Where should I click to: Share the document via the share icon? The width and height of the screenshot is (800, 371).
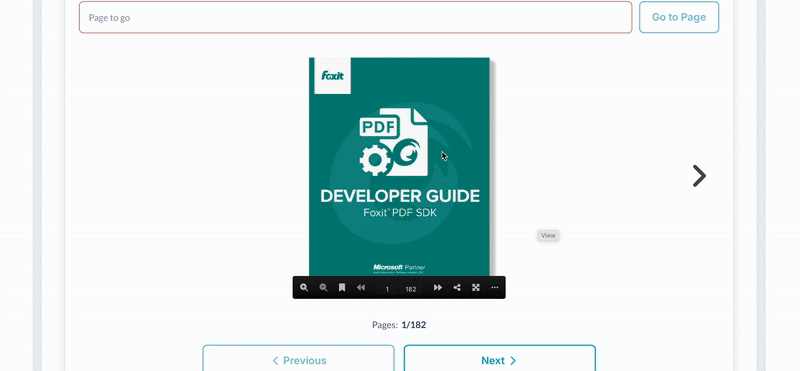pyautogui.click(x=457, y=288)
